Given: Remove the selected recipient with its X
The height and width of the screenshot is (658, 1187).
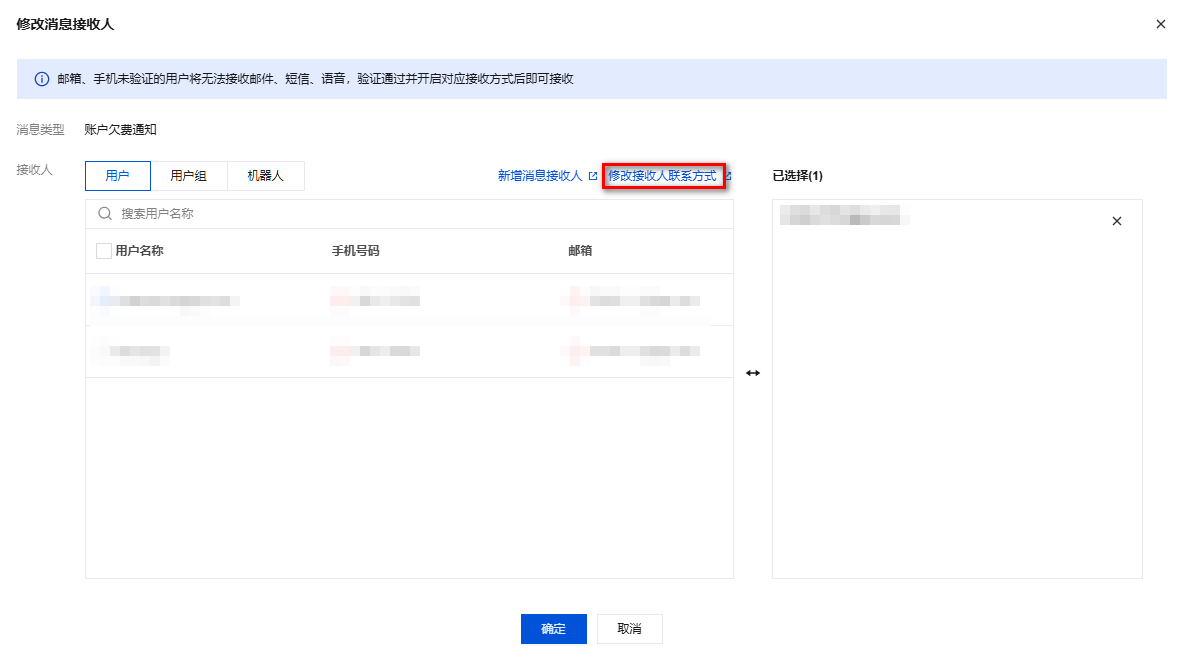Looking at the screenshot, I should [1117, 221].
